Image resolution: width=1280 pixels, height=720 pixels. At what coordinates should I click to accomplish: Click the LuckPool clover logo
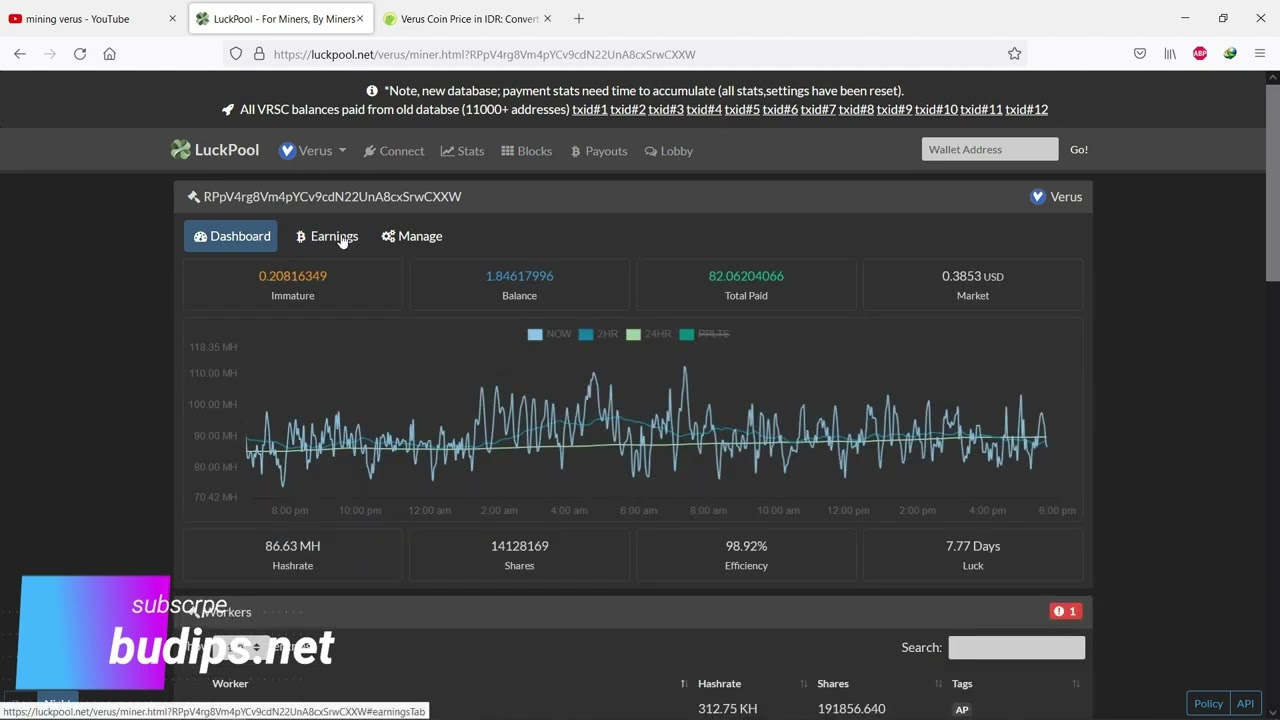(180, 150)
